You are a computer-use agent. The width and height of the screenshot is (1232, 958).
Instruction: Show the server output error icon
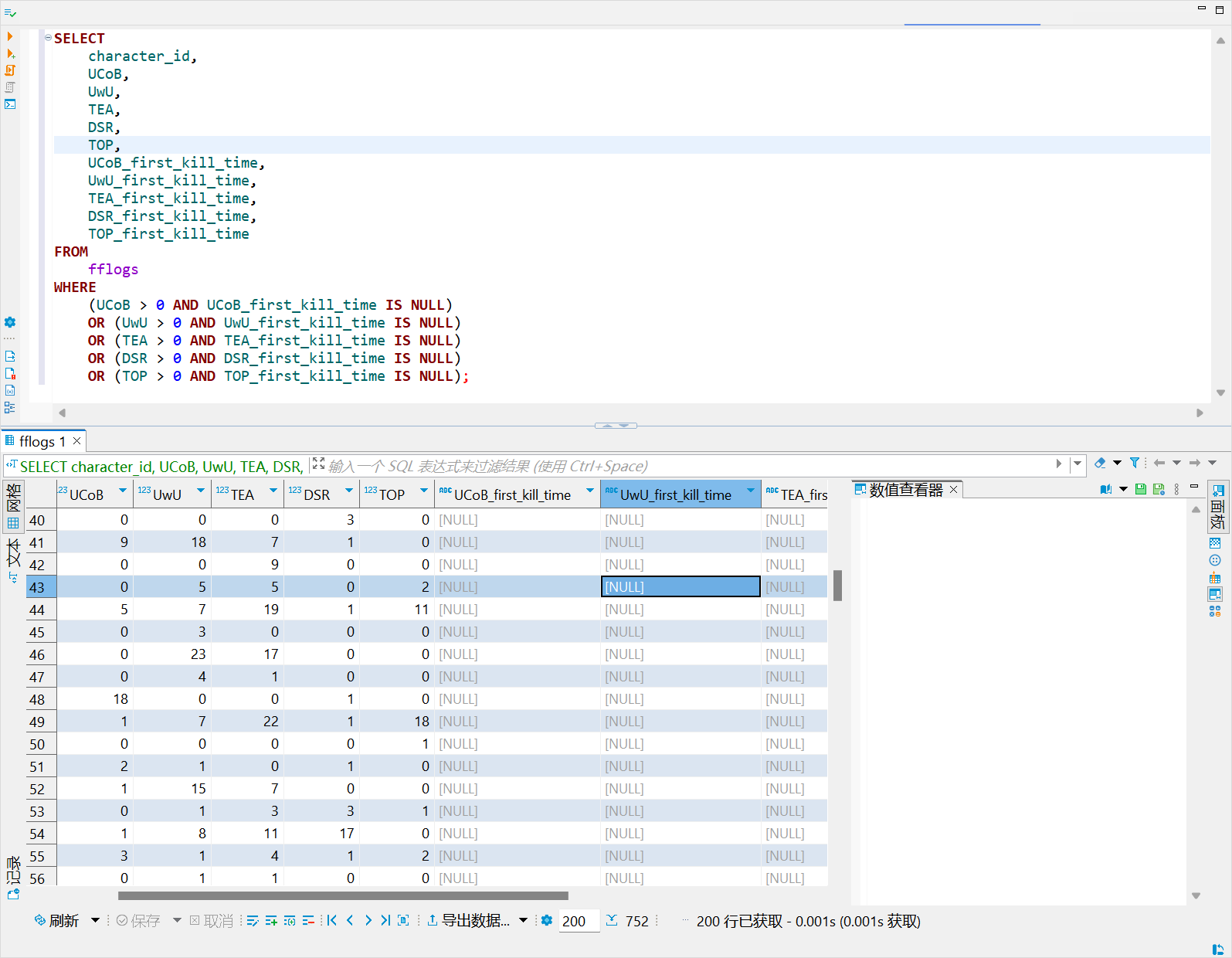click(10, 373)
